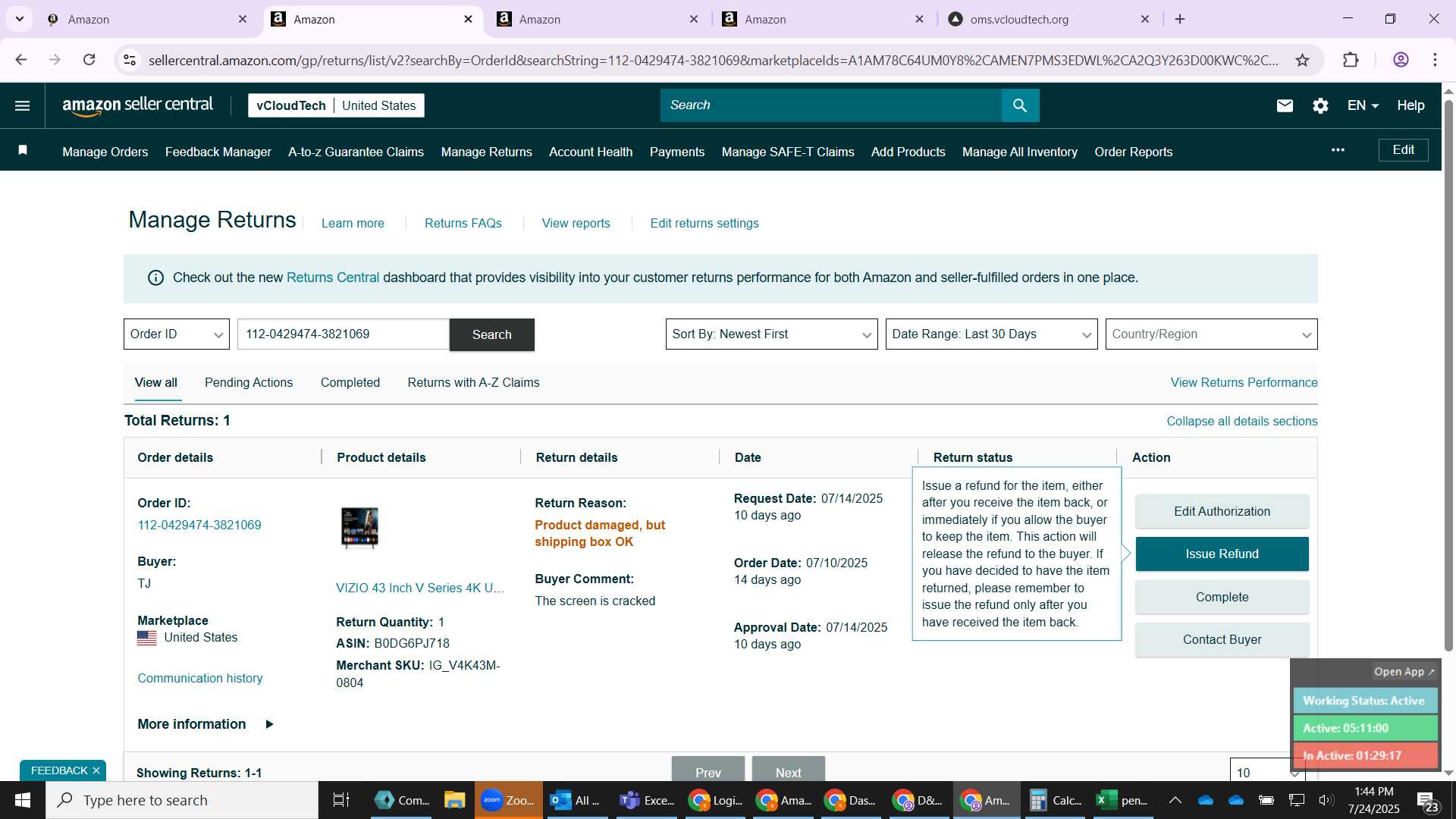Open Manage Orders in the nav bar
1456x819 pixels.
(105, 152)
